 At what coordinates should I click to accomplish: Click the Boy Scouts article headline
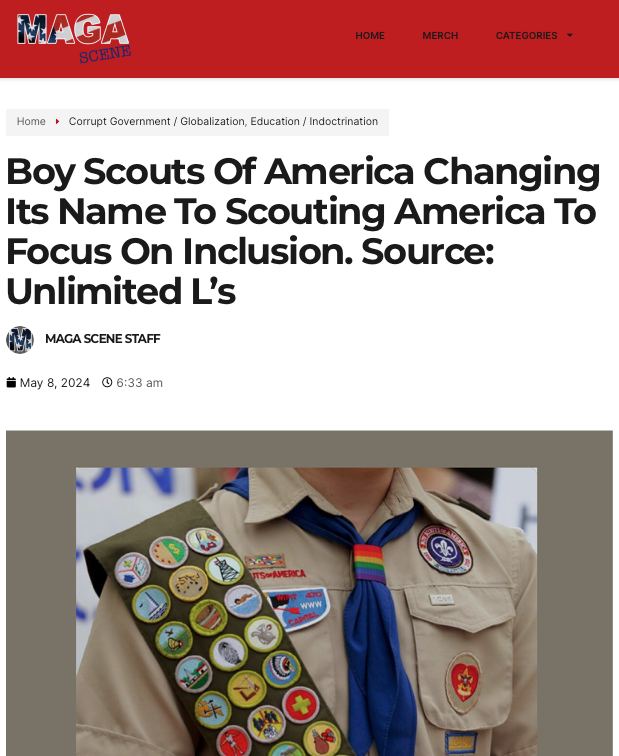[x=303, y=231]
